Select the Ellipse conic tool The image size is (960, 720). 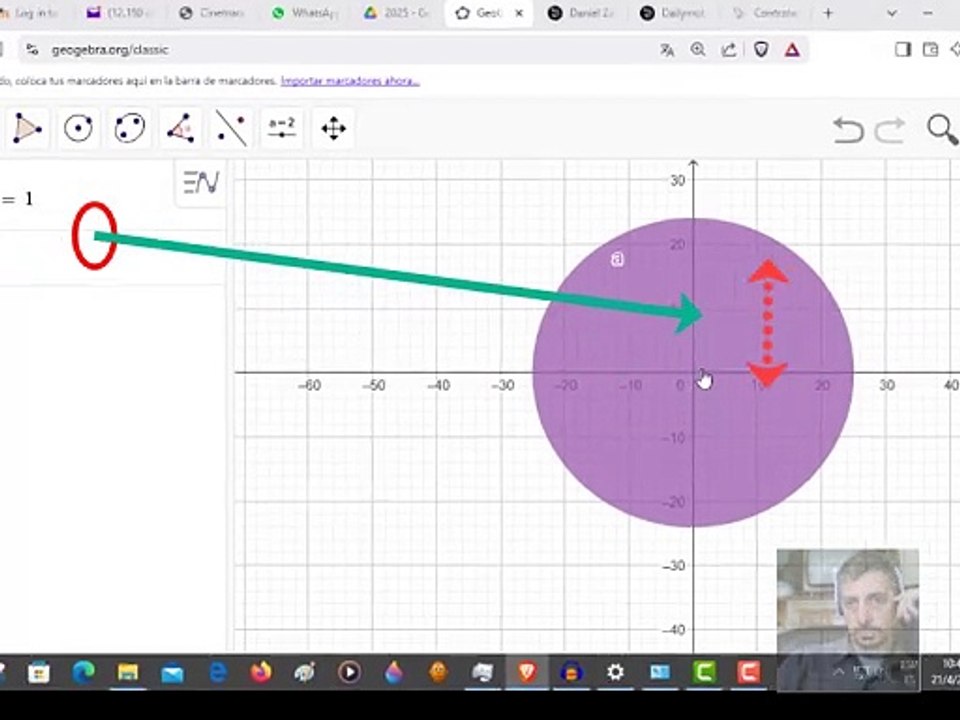tap(130, 129)
